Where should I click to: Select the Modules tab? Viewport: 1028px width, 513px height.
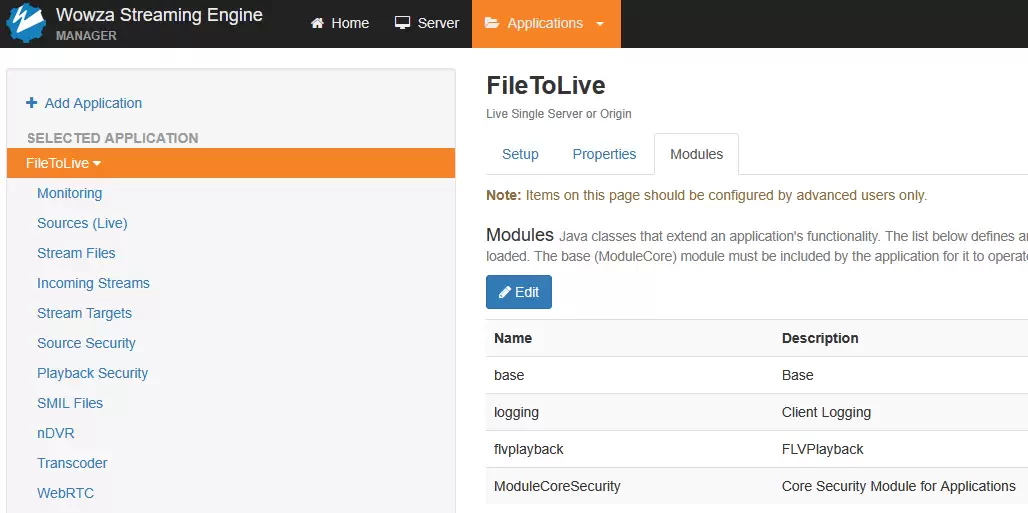coord(696,154)
